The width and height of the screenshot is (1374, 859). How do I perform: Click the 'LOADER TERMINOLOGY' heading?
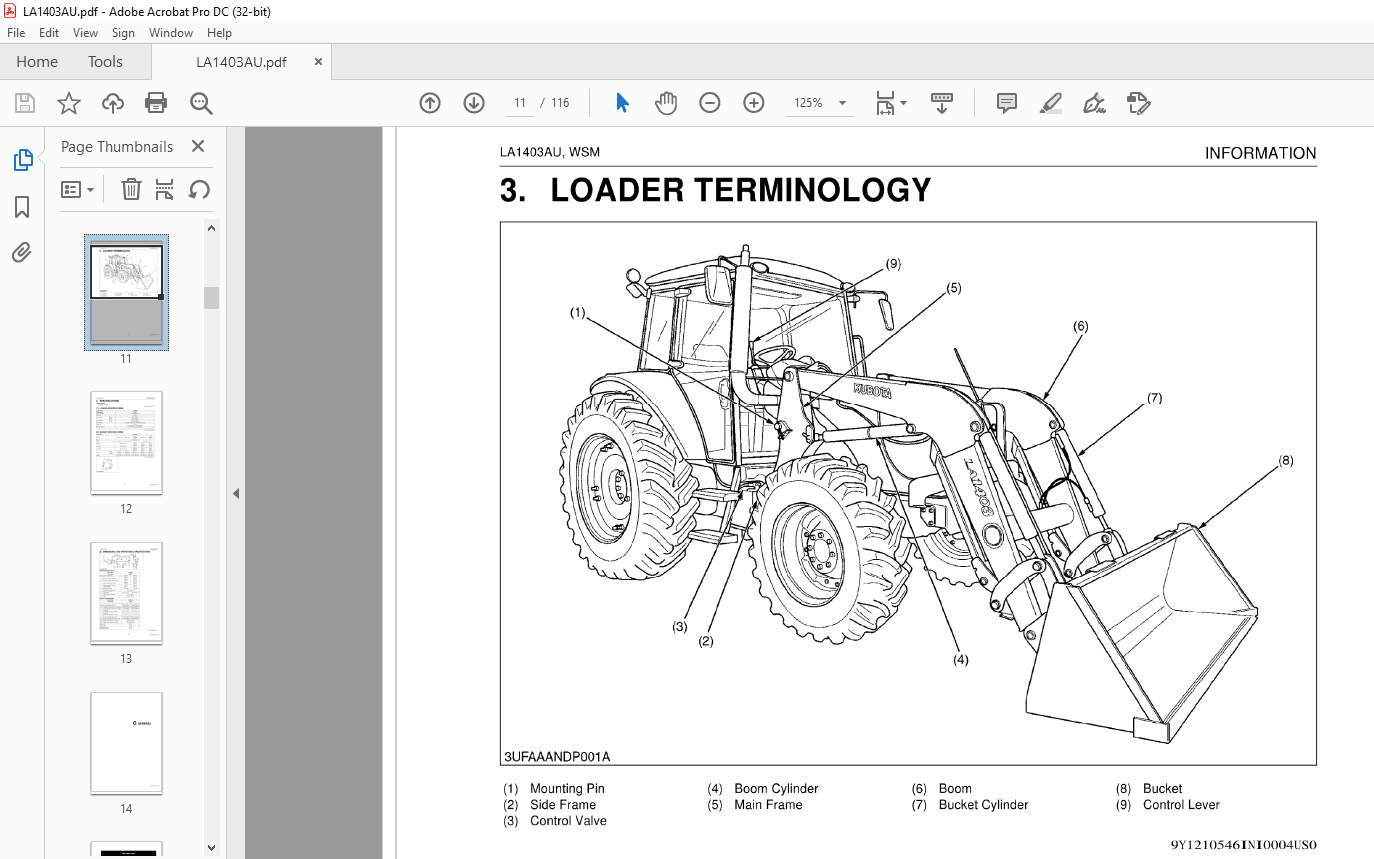click(x=741, y=190)
